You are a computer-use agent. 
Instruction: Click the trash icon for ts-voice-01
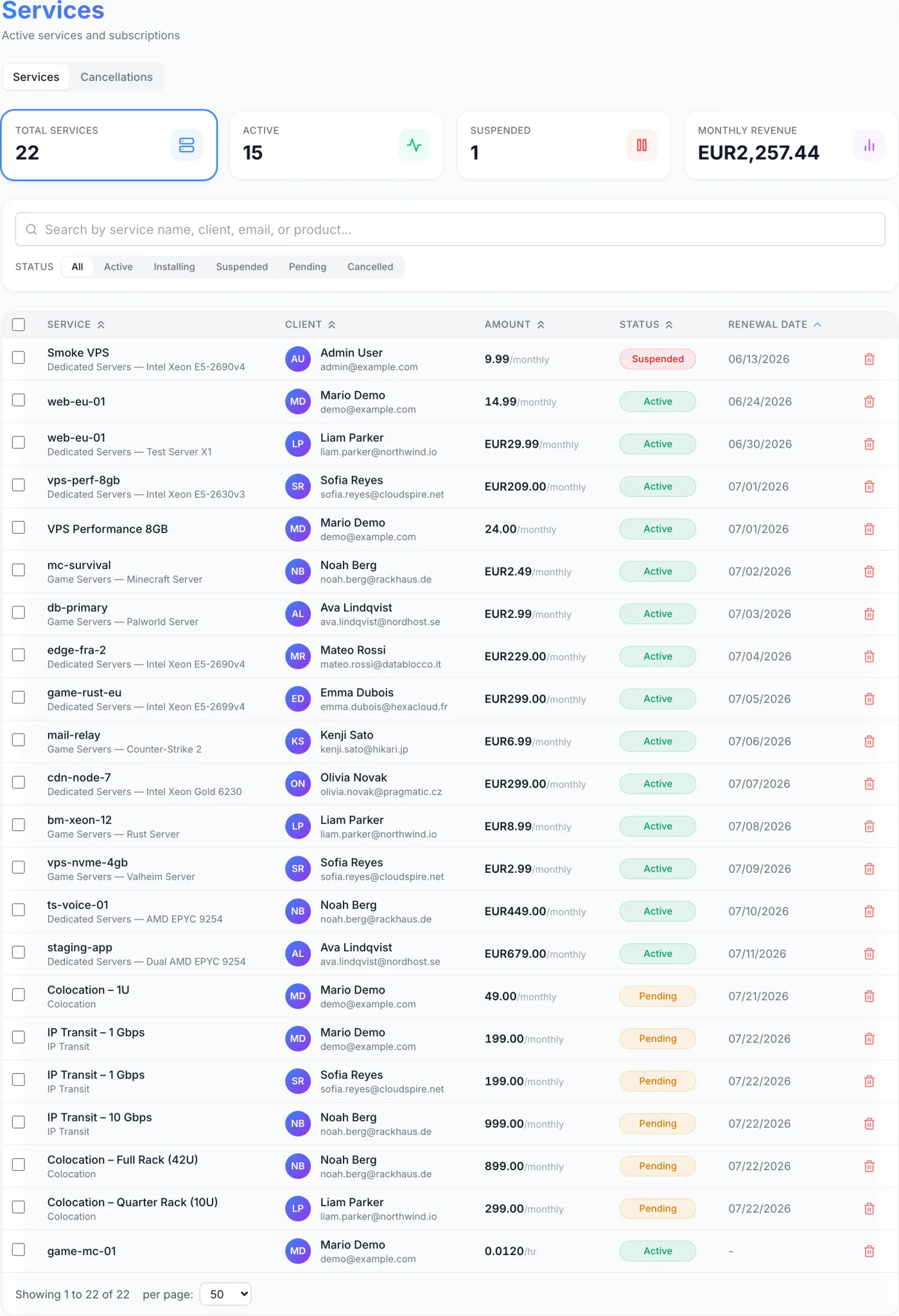click(869, 911)
